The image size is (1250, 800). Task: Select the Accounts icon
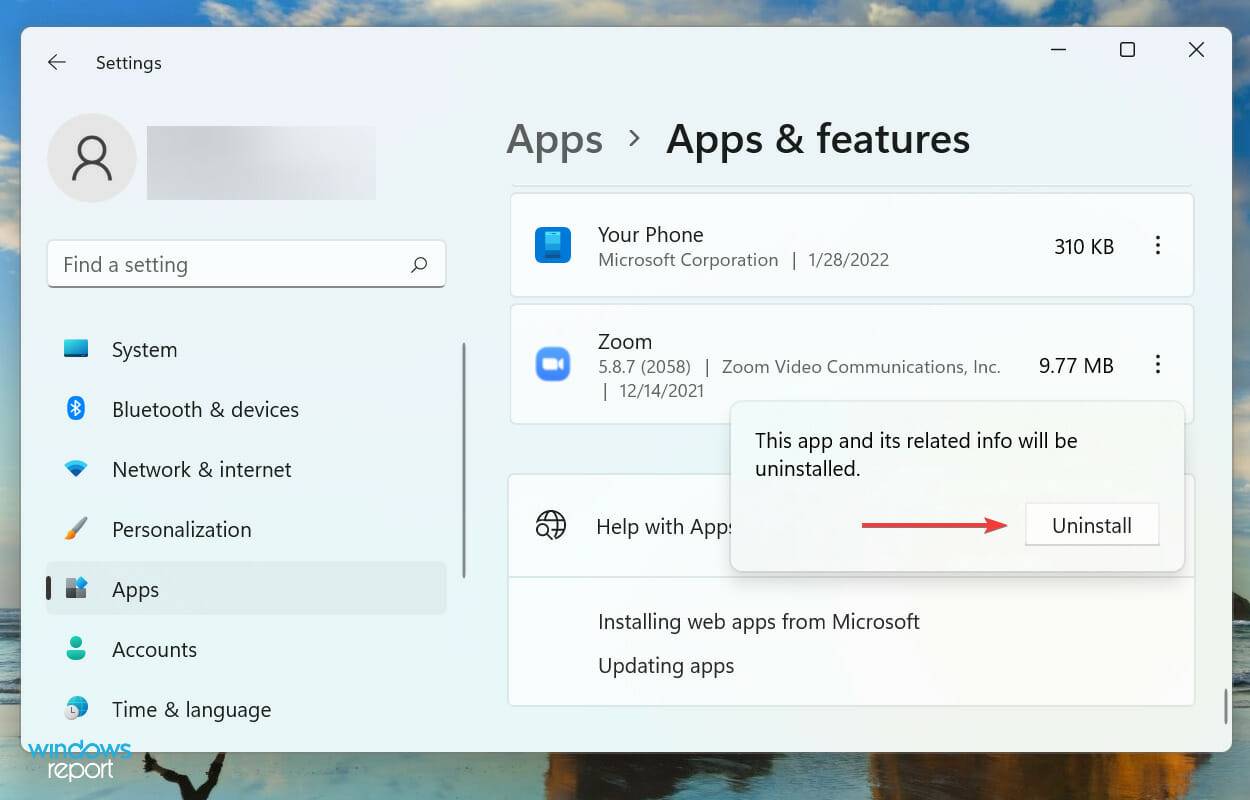click(x=76, y=649)
